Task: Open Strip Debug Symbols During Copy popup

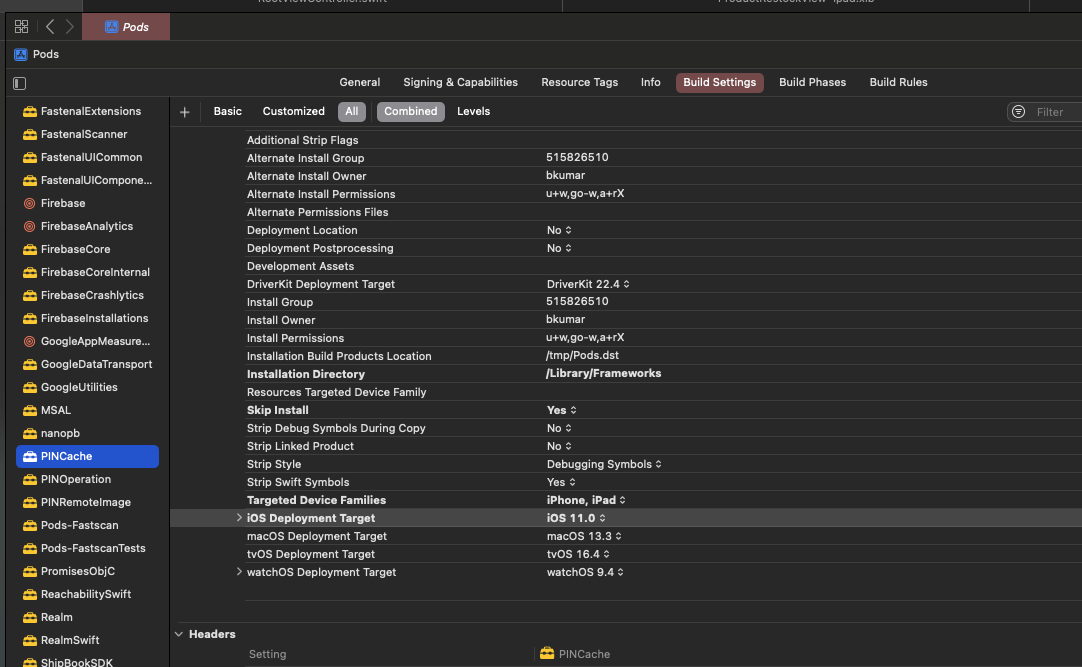Action: tap(559, 428)
